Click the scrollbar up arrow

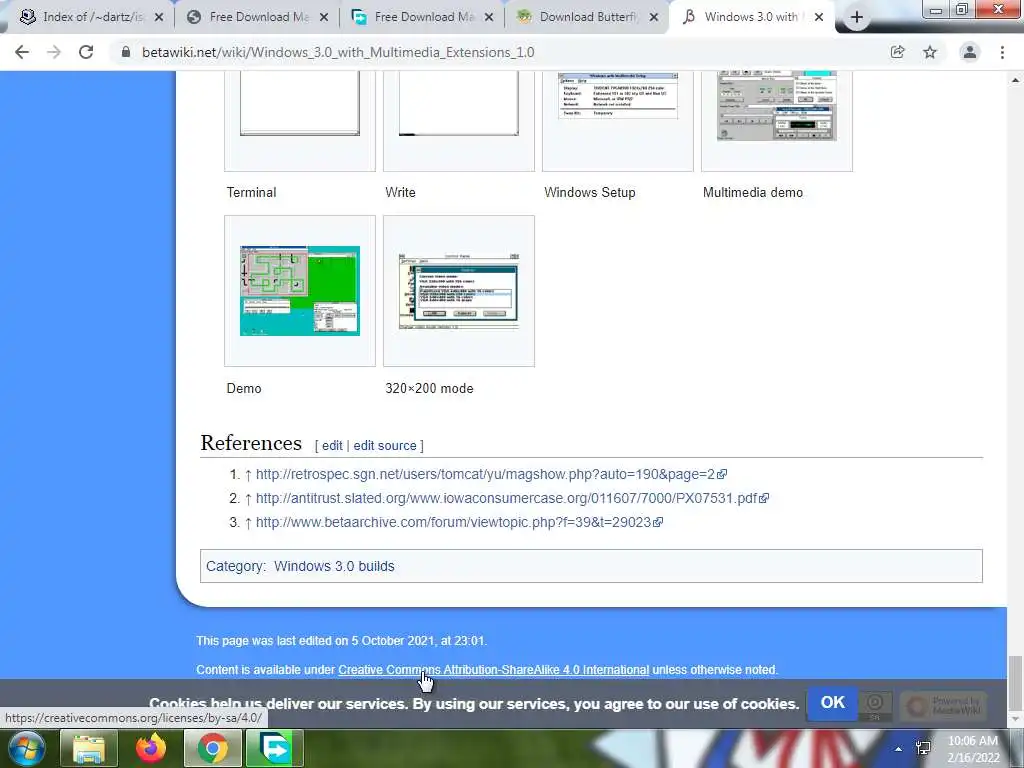pyautogui.click(x=1014, y=80)
